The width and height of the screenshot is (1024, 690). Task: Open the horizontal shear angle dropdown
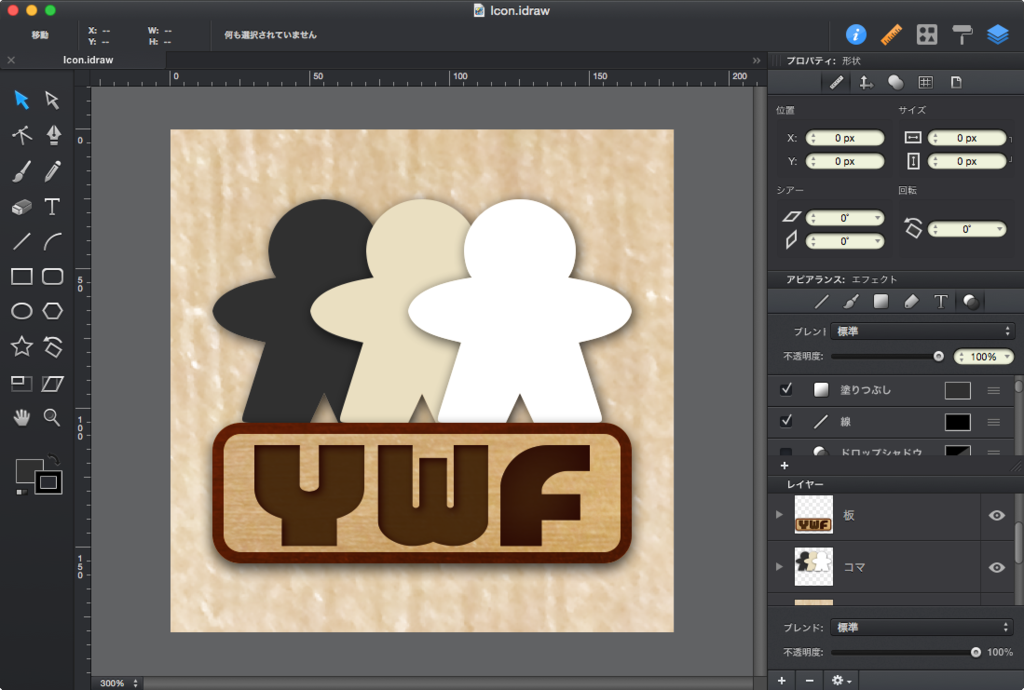pyautogui.click(x=878, y=218)
